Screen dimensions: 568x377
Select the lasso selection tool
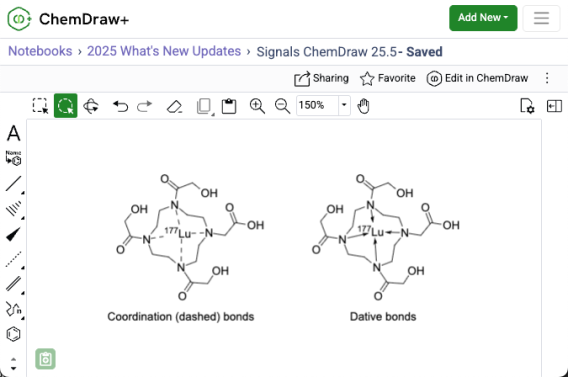(66, 106)
